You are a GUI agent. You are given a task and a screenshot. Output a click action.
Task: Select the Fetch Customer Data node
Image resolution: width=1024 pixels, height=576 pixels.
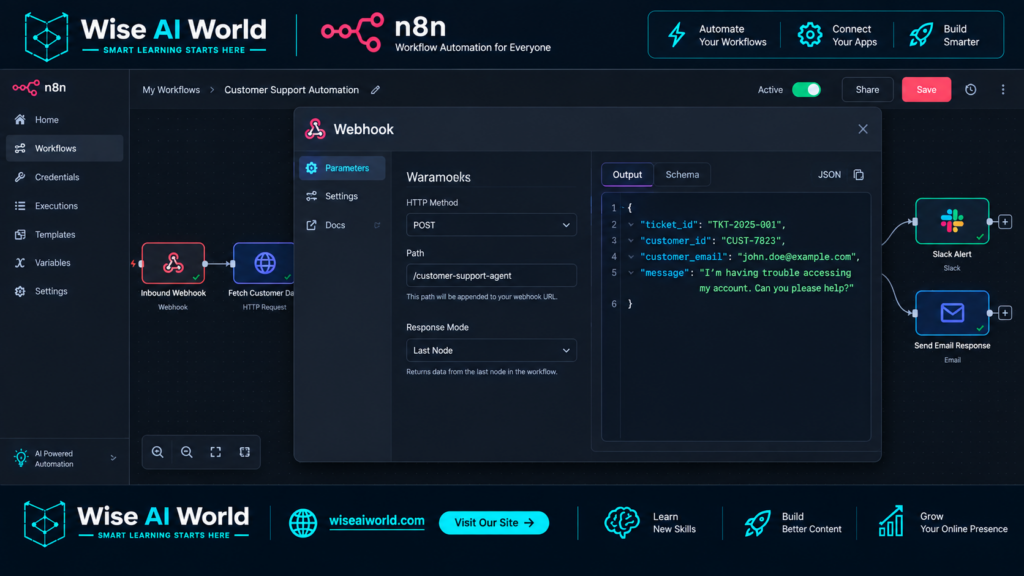(264, 263)
